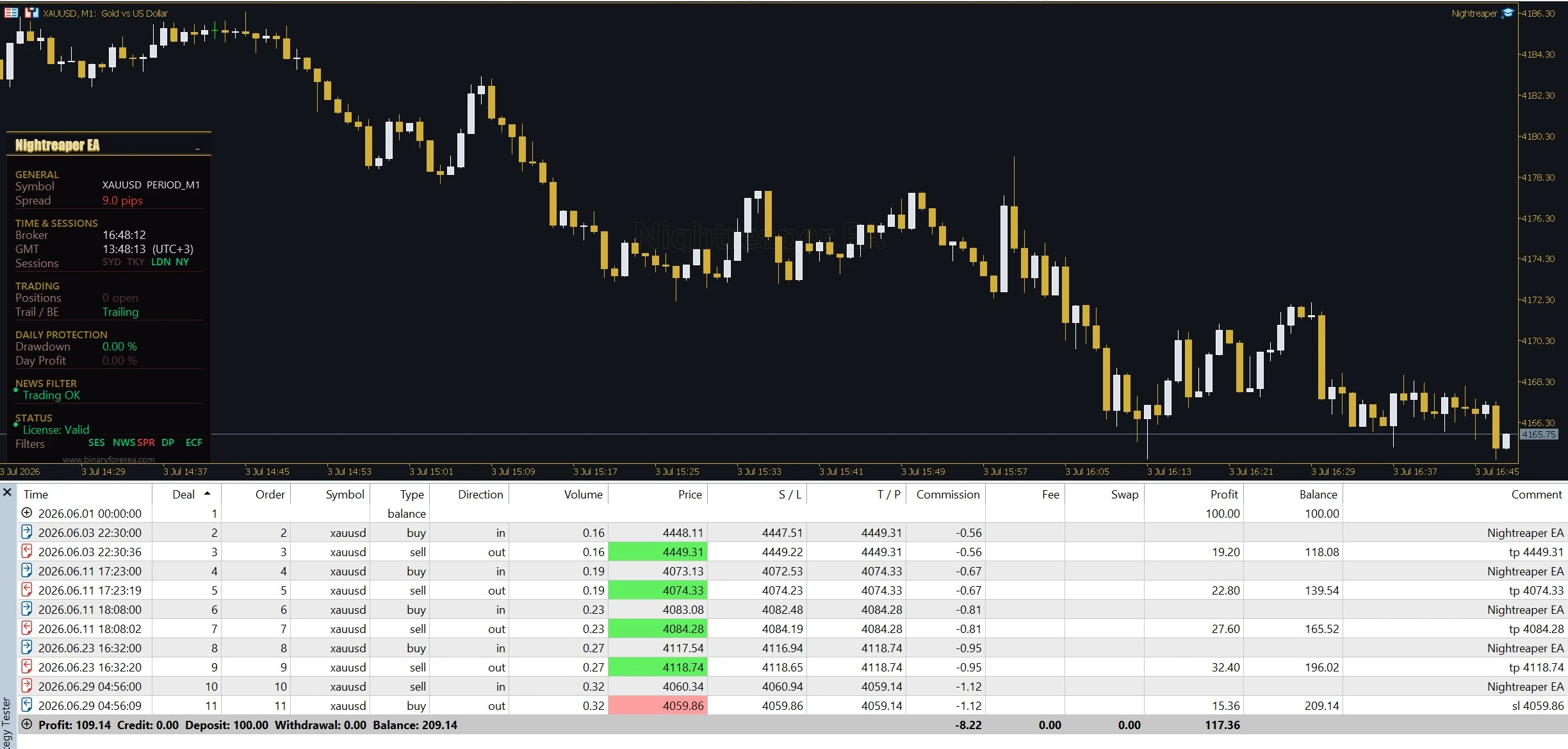Click the summary icon before Profit: 109.14
This screenshot has width=1568, height=749.
point(27,725)
